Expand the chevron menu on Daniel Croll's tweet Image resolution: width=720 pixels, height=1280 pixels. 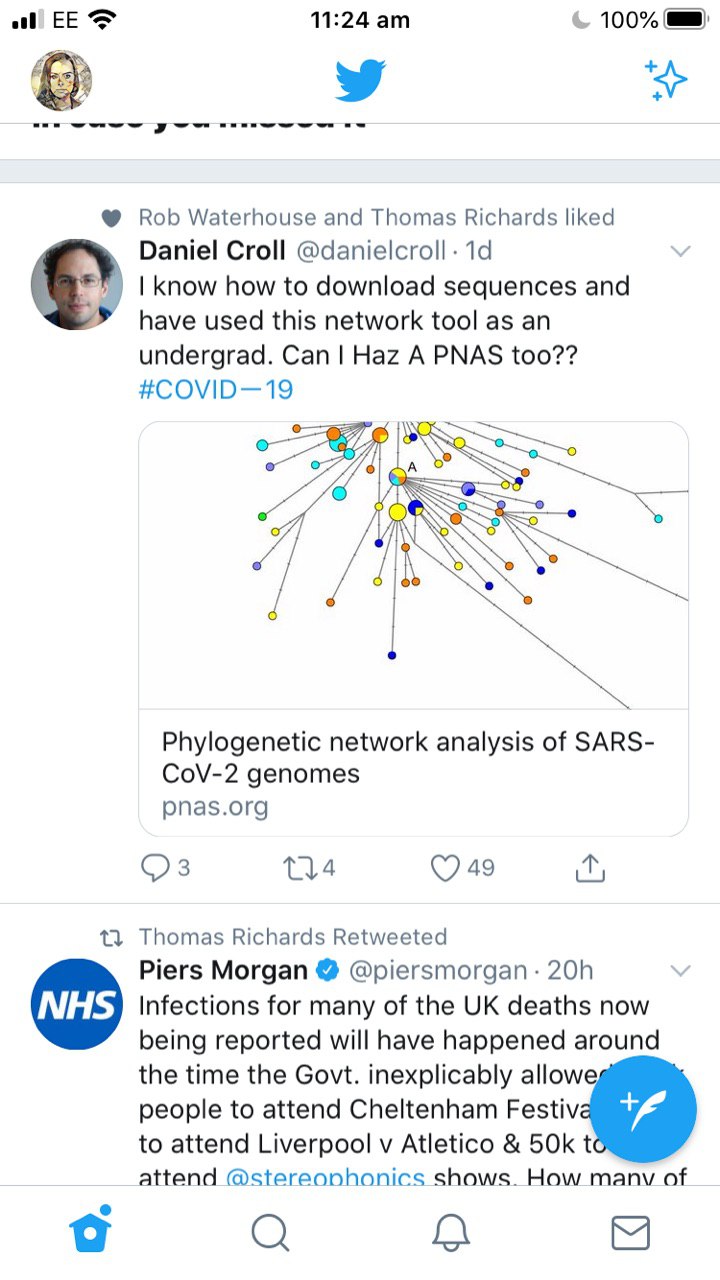pos(680,250)
